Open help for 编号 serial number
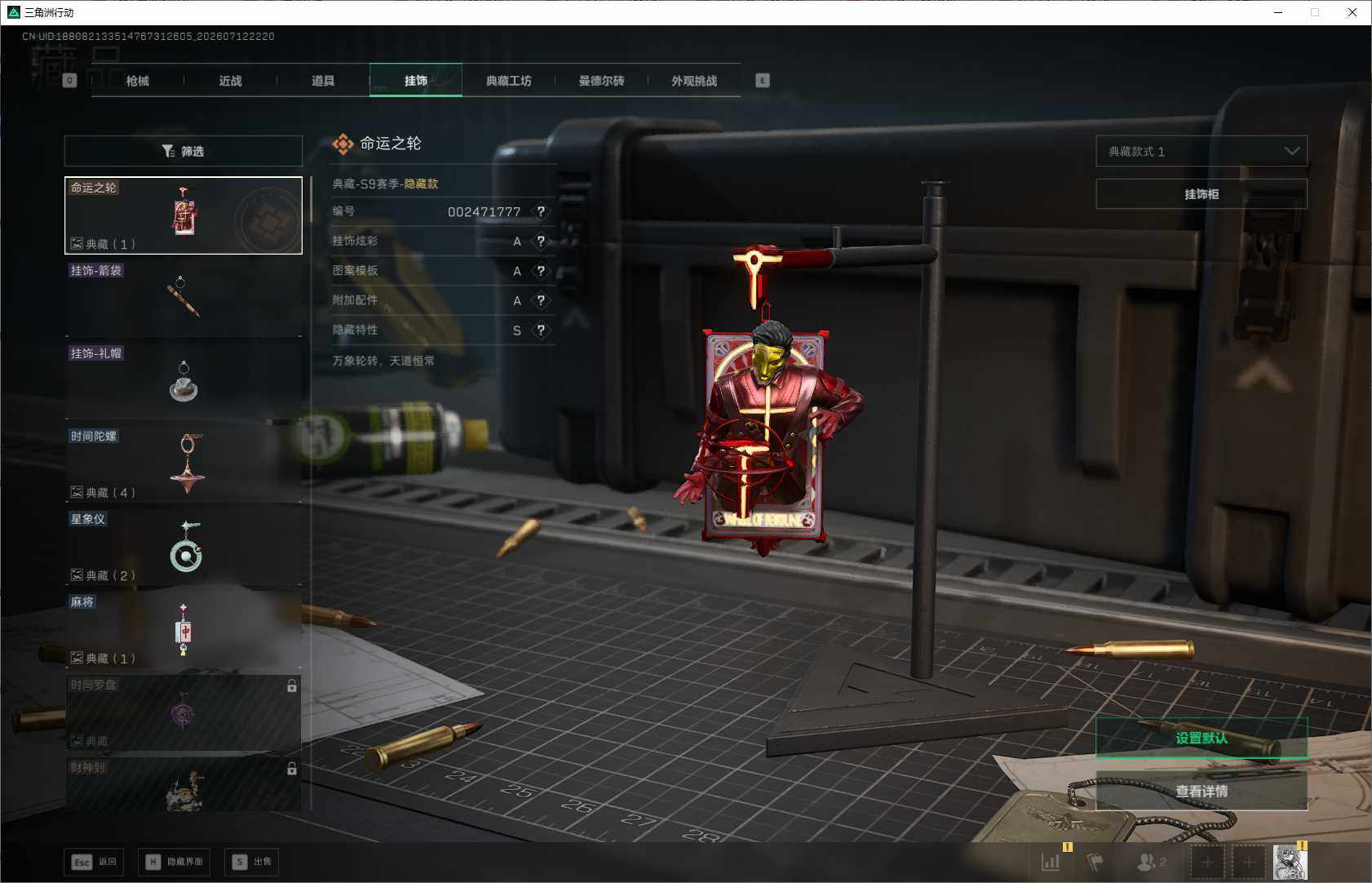 [541, 211]
